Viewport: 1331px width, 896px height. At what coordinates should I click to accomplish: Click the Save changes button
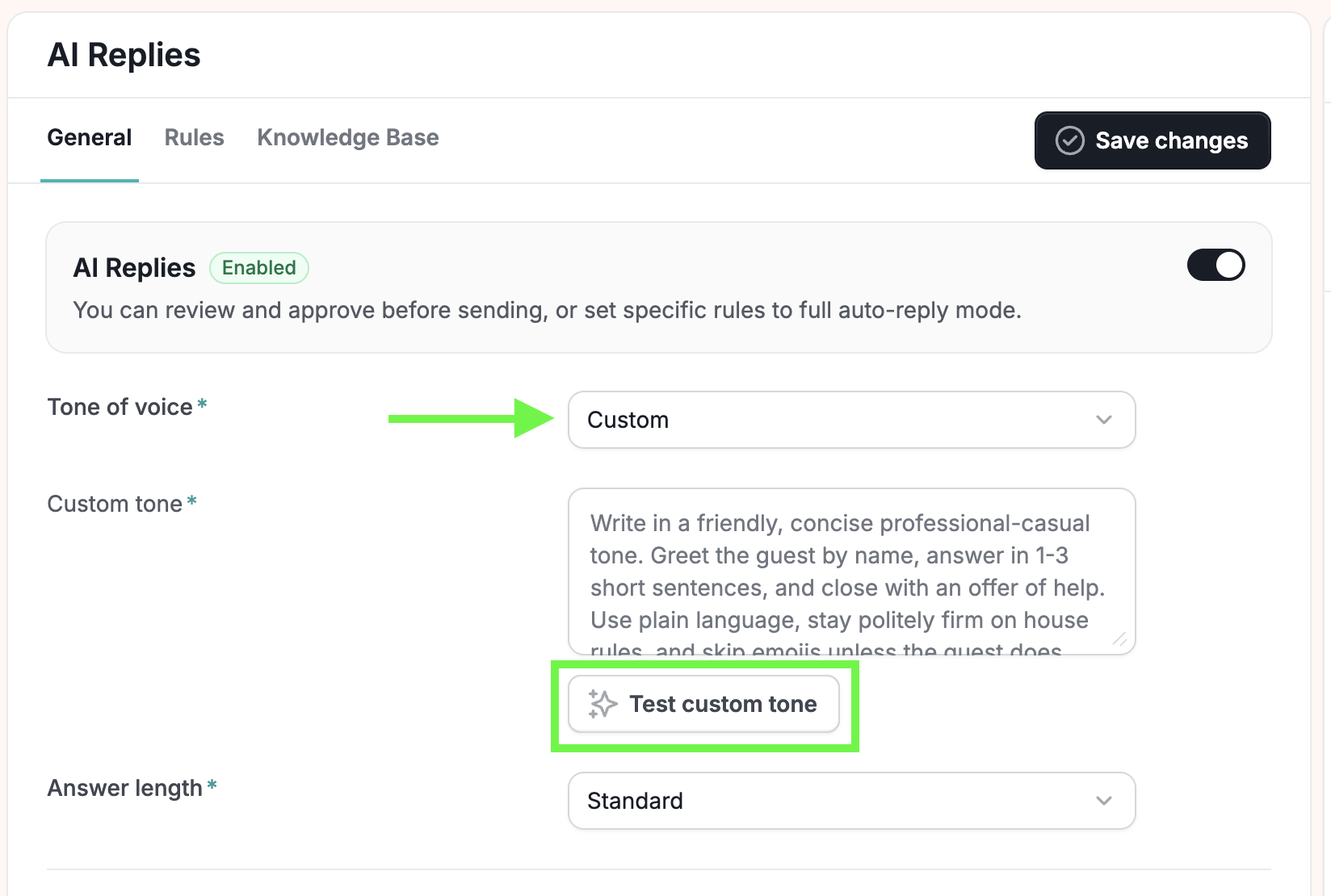pos(1153,140)
